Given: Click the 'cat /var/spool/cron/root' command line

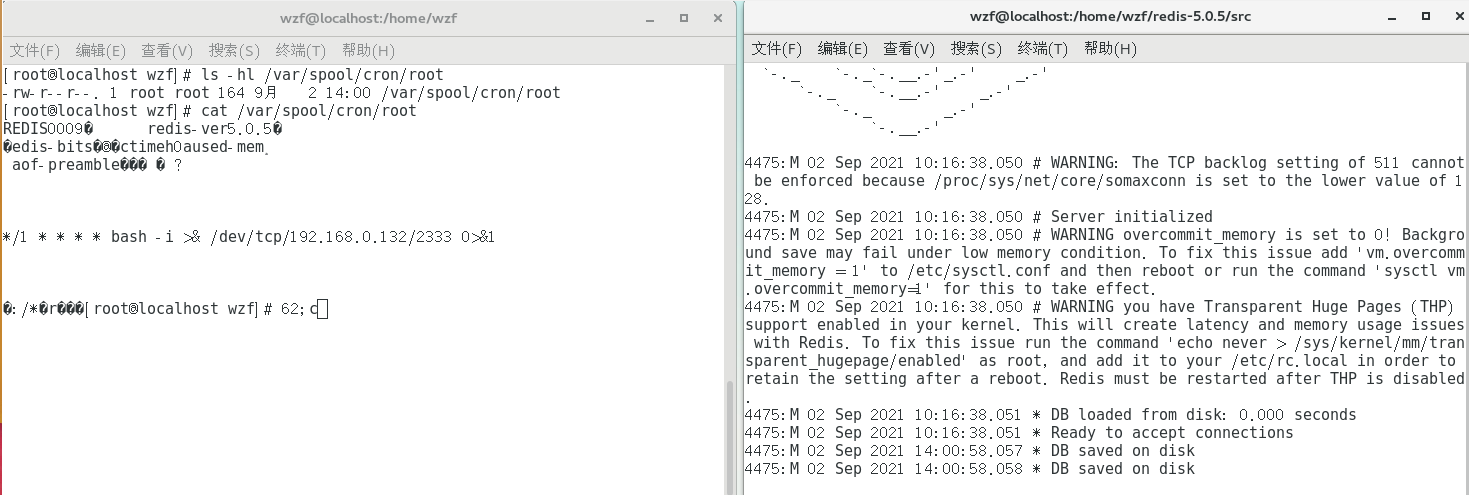Looking at the screenshot, I should pyautogui.click(x=210, y=111).
